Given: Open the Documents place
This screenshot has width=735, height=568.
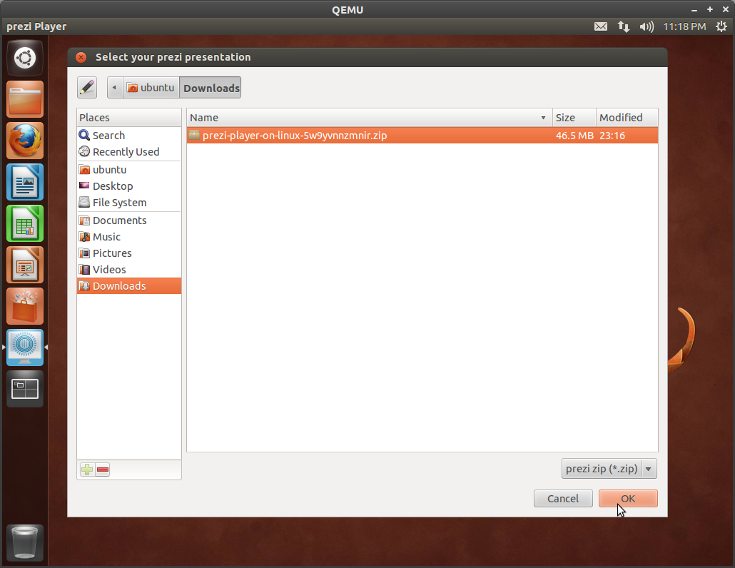Looking at the screenshot, I should (x=129, y=220).
